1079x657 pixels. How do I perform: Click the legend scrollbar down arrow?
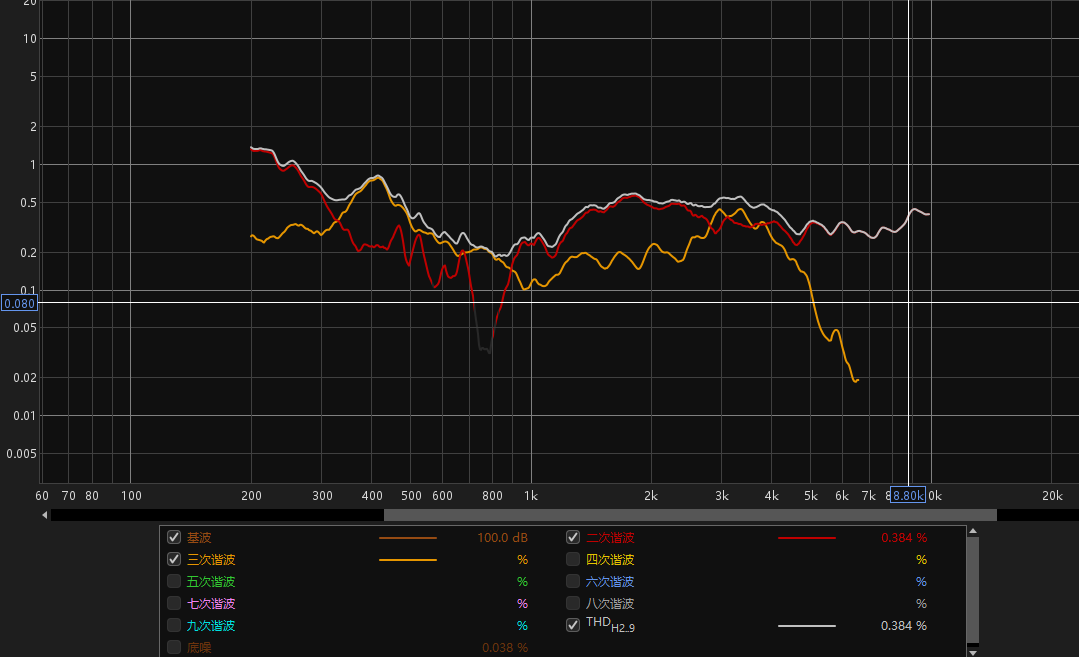point(973,651)
